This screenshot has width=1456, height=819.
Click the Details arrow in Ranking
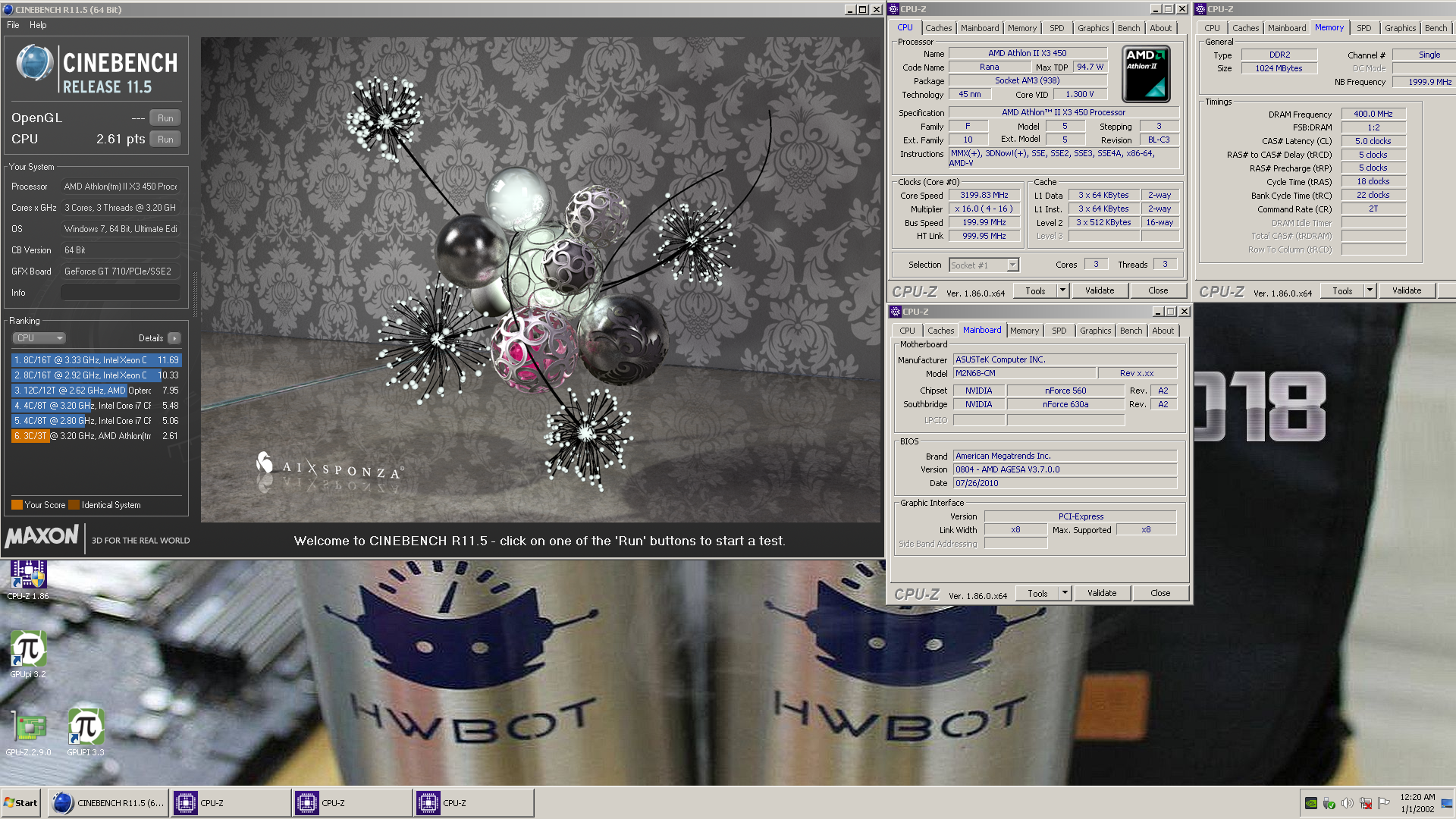point(174,338)
